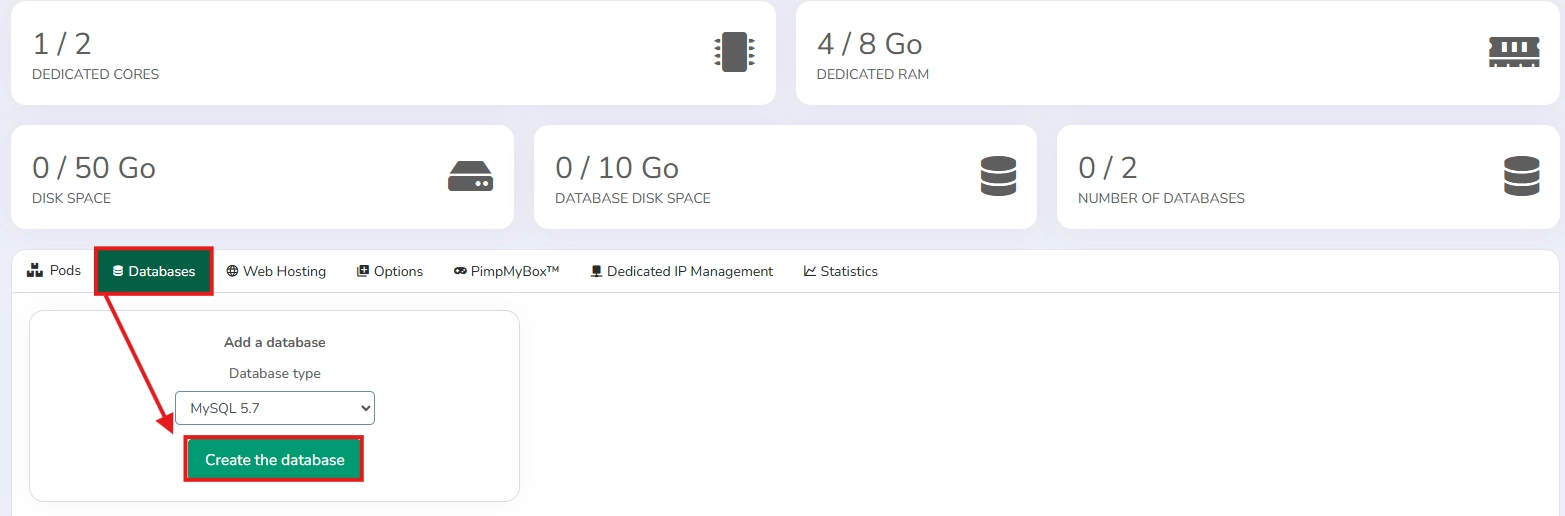
Task: Expand the MySQL 5.7 database type dropdown
Action: point(275,408)
